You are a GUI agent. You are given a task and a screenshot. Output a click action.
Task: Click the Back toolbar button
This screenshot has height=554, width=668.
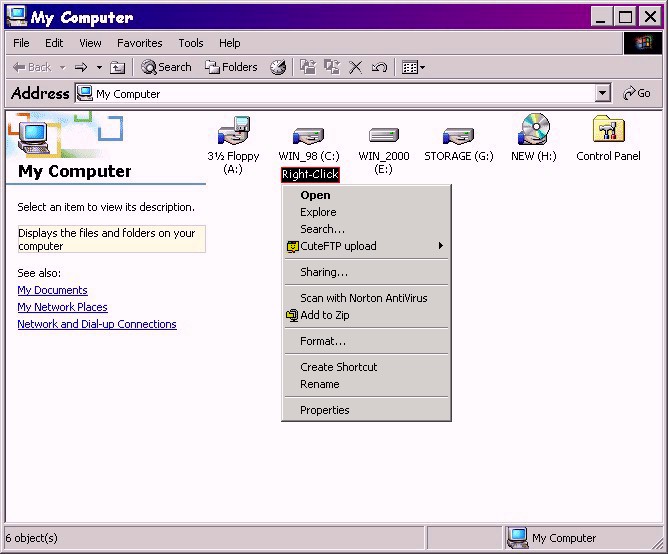point(32,67)
